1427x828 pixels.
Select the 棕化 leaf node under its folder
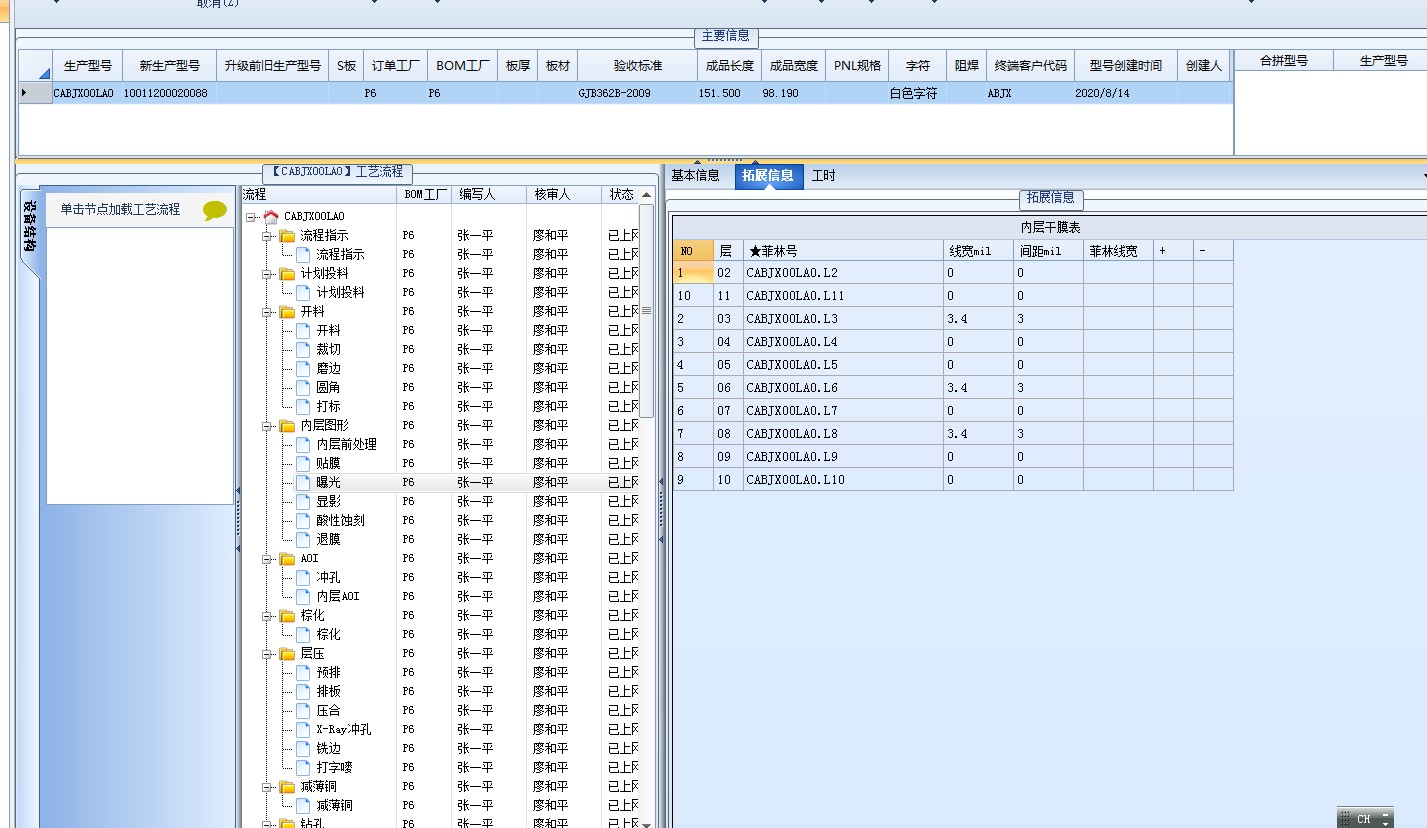point(329,634)
